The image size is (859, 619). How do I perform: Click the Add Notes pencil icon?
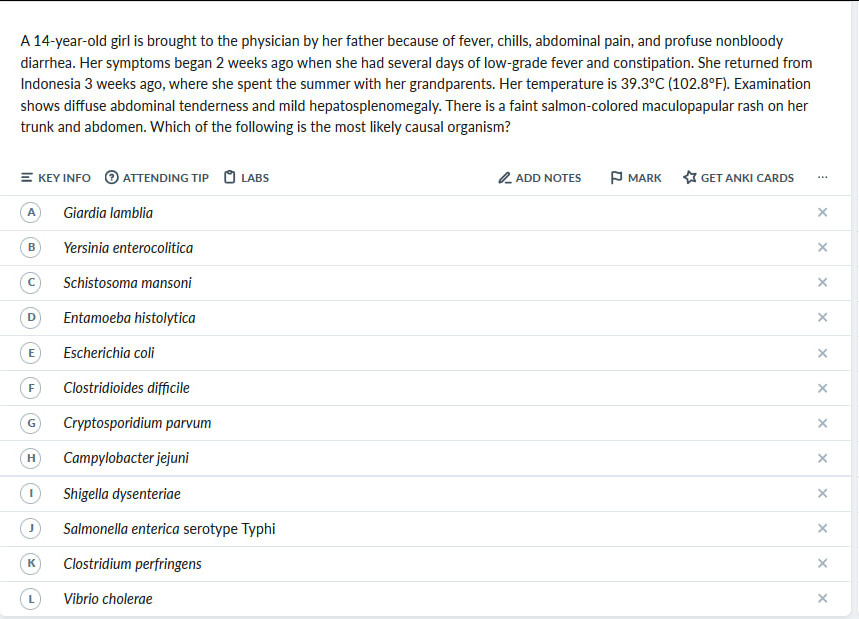pos(505,178)
